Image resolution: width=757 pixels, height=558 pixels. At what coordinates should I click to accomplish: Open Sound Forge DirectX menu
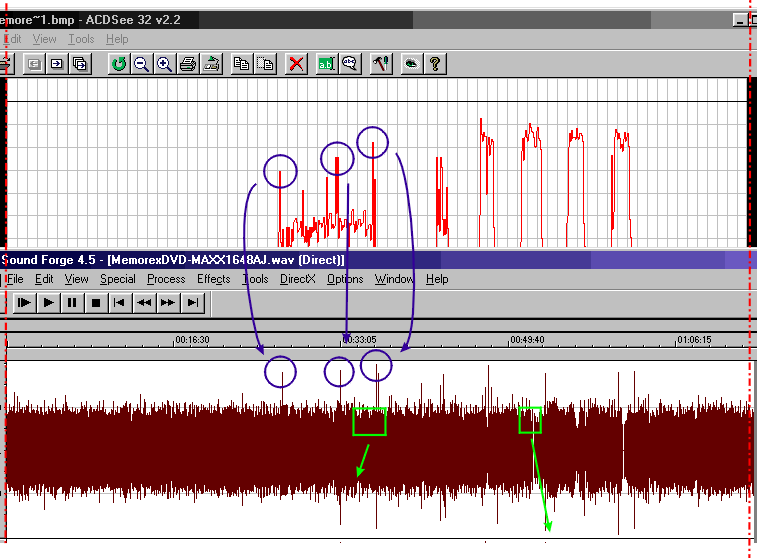pos(297,279)
